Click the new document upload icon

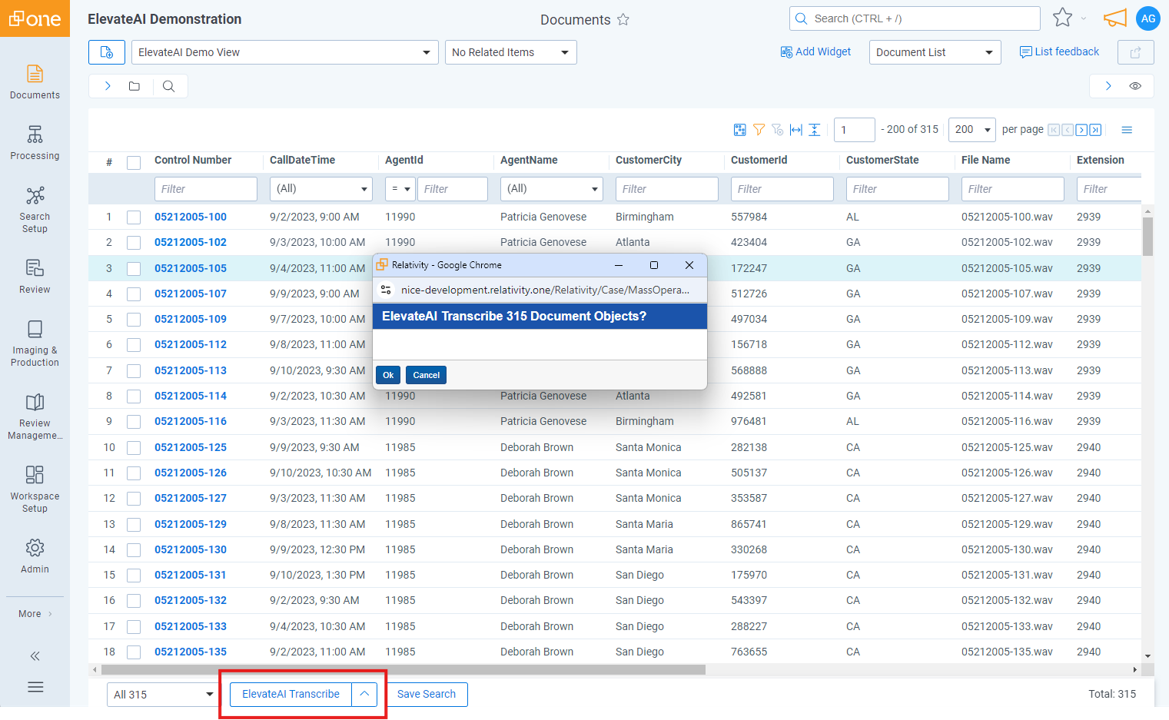coord(107,52)
